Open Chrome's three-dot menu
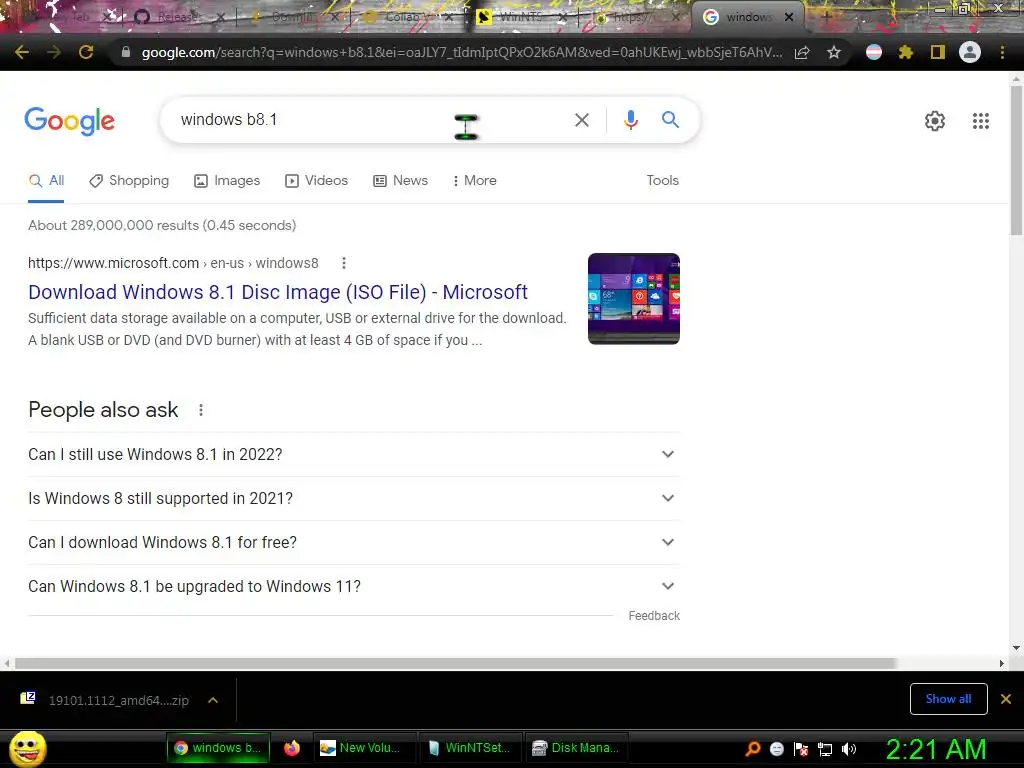 pyautogui.click(x=1002, y=52)
